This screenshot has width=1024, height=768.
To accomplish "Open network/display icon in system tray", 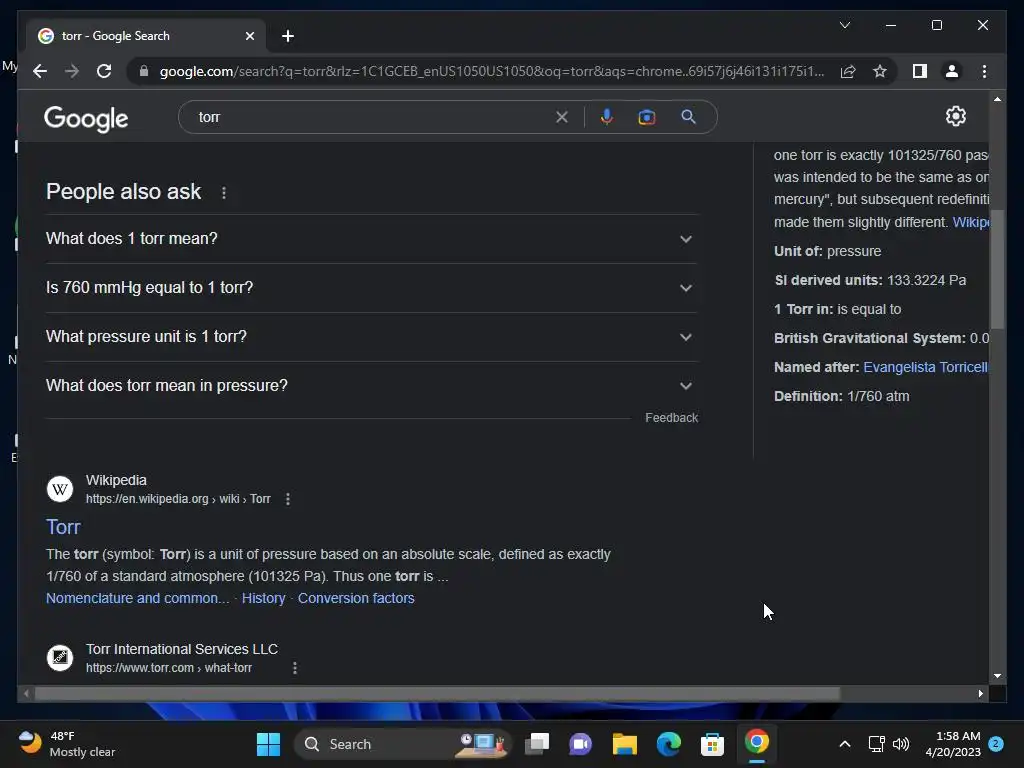I will pos(876,744).
